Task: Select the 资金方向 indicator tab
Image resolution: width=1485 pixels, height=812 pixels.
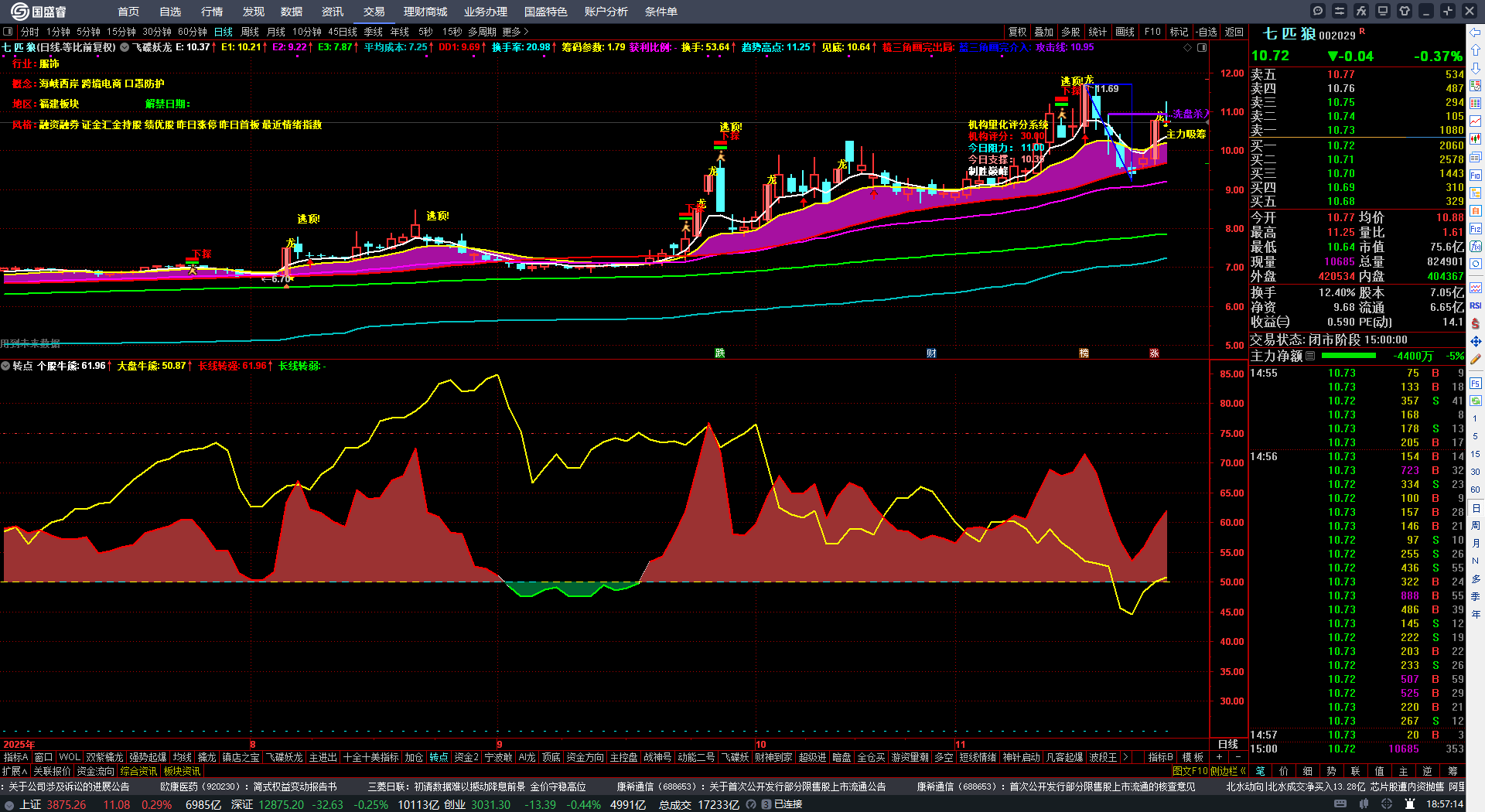Action: coord(585,757)
